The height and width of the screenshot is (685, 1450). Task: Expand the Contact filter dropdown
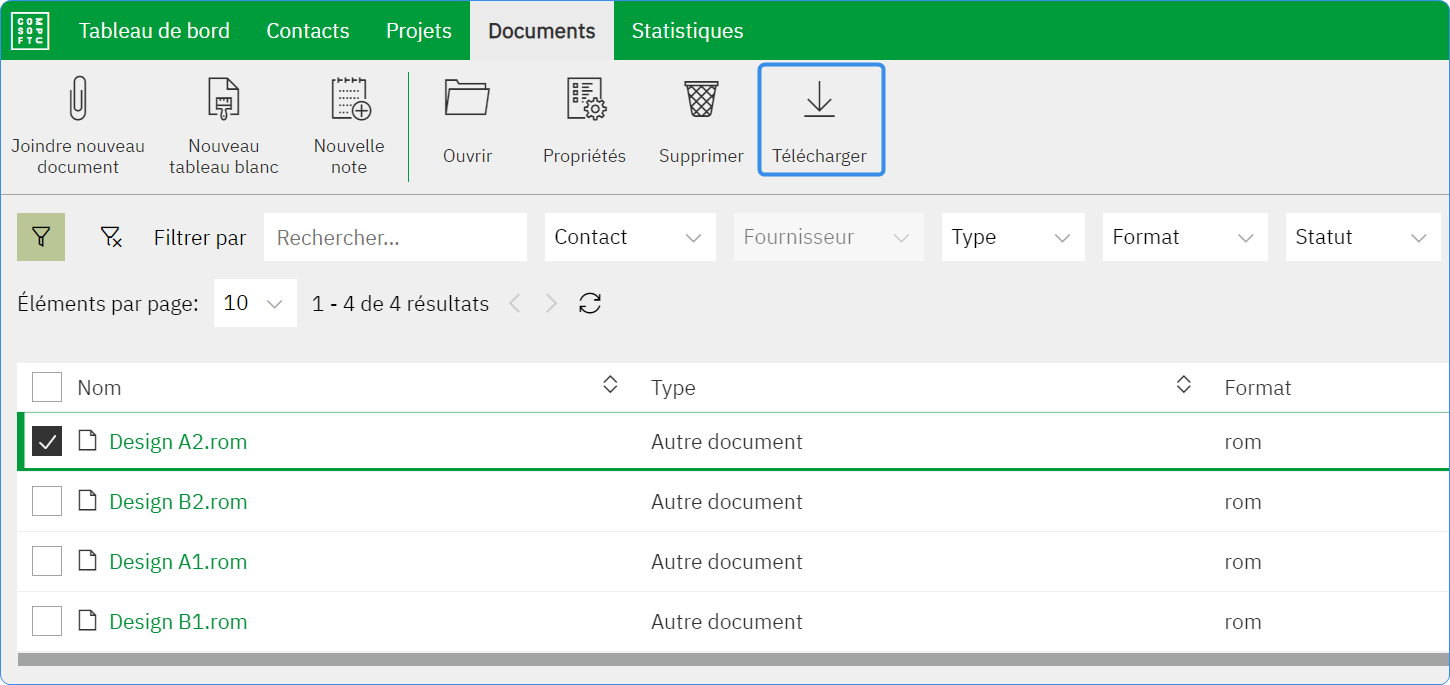(x=630, y=237)
